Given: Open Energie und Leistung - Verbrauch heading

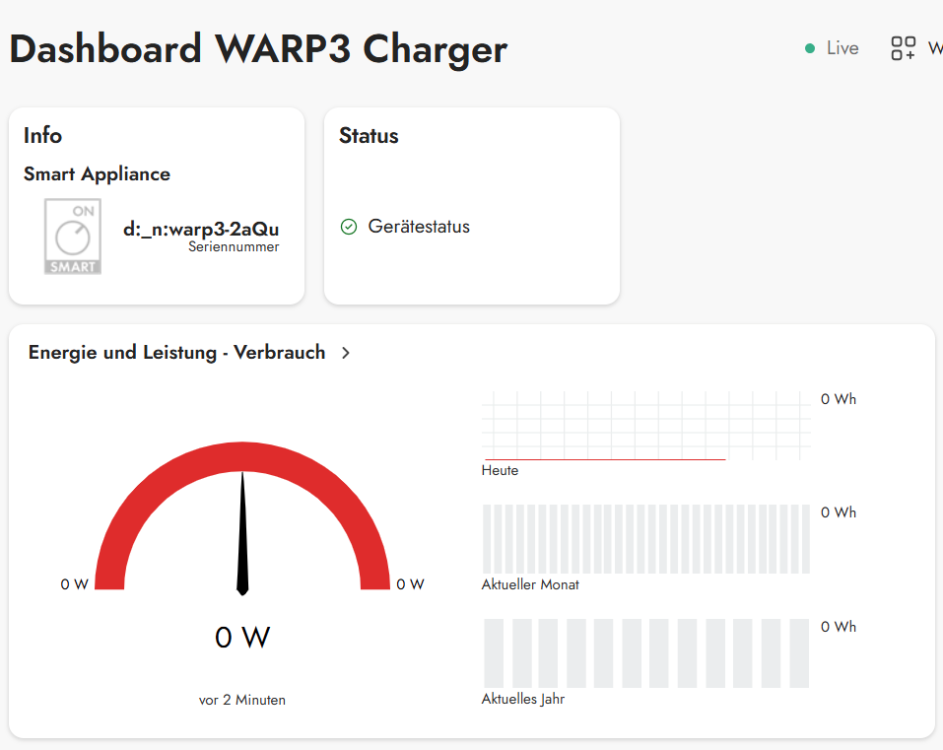Looking at the screenshot, I should pos(177,352).
